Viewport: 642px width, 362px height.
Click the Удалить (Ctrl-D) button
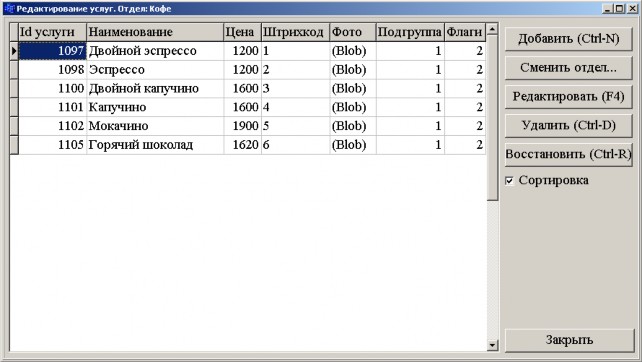click(568, 126)
